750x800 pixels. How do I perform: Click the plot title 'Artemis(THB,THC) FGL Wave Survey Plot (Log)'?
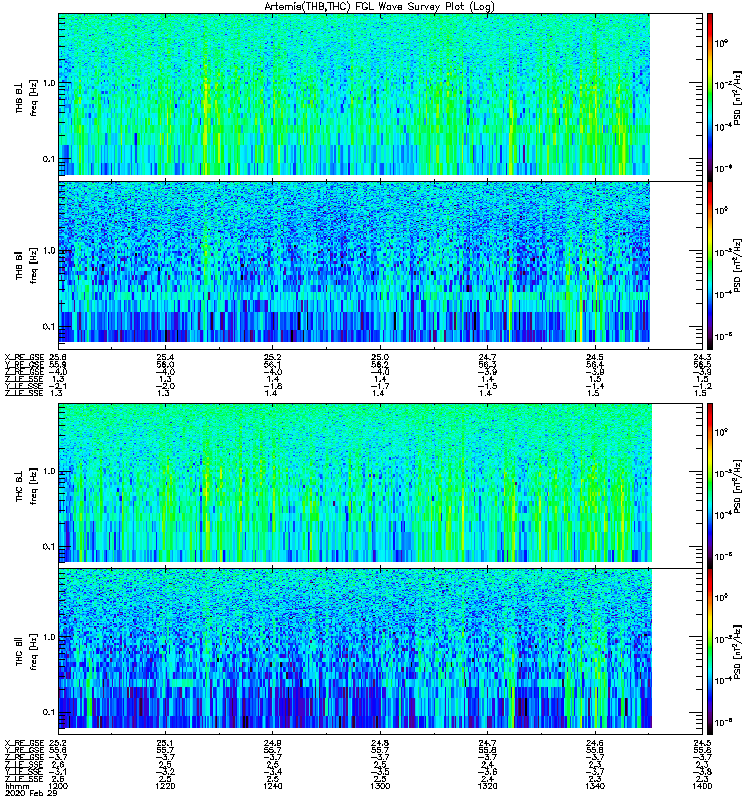pyautogui.click(x=379, y=6)
